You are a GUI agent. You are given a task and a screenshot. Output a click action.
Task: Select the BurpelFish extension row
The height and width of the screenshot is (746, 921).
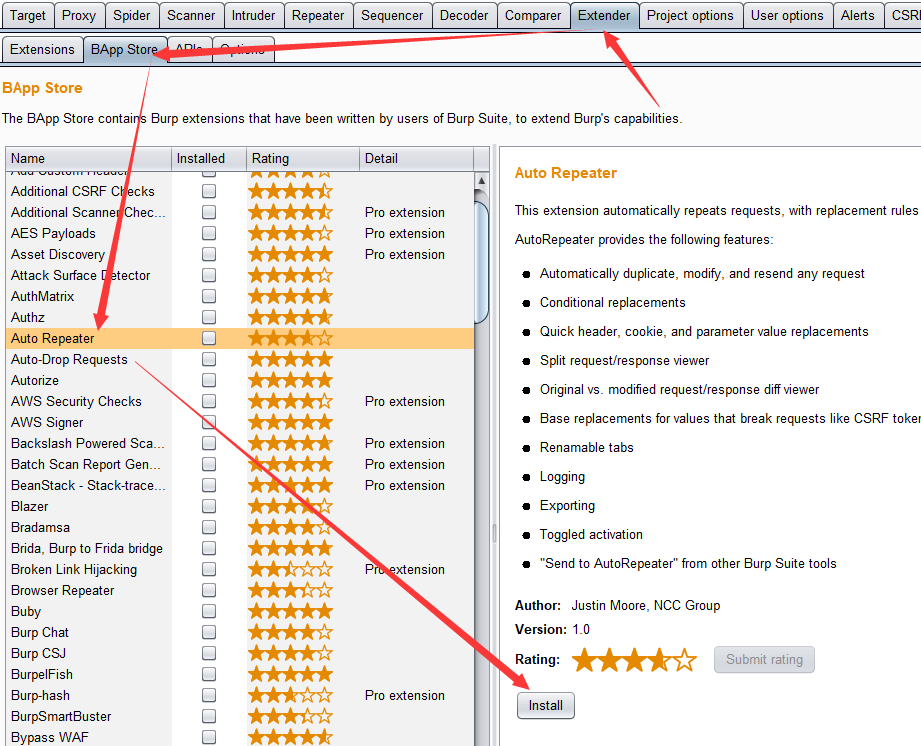pos(240,674)
